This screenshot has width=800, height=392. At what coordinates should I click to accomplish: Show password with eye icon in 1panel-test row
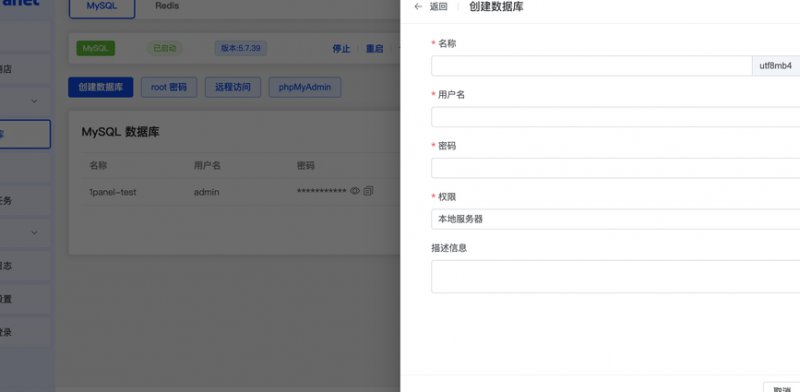(x=355, y=191)
